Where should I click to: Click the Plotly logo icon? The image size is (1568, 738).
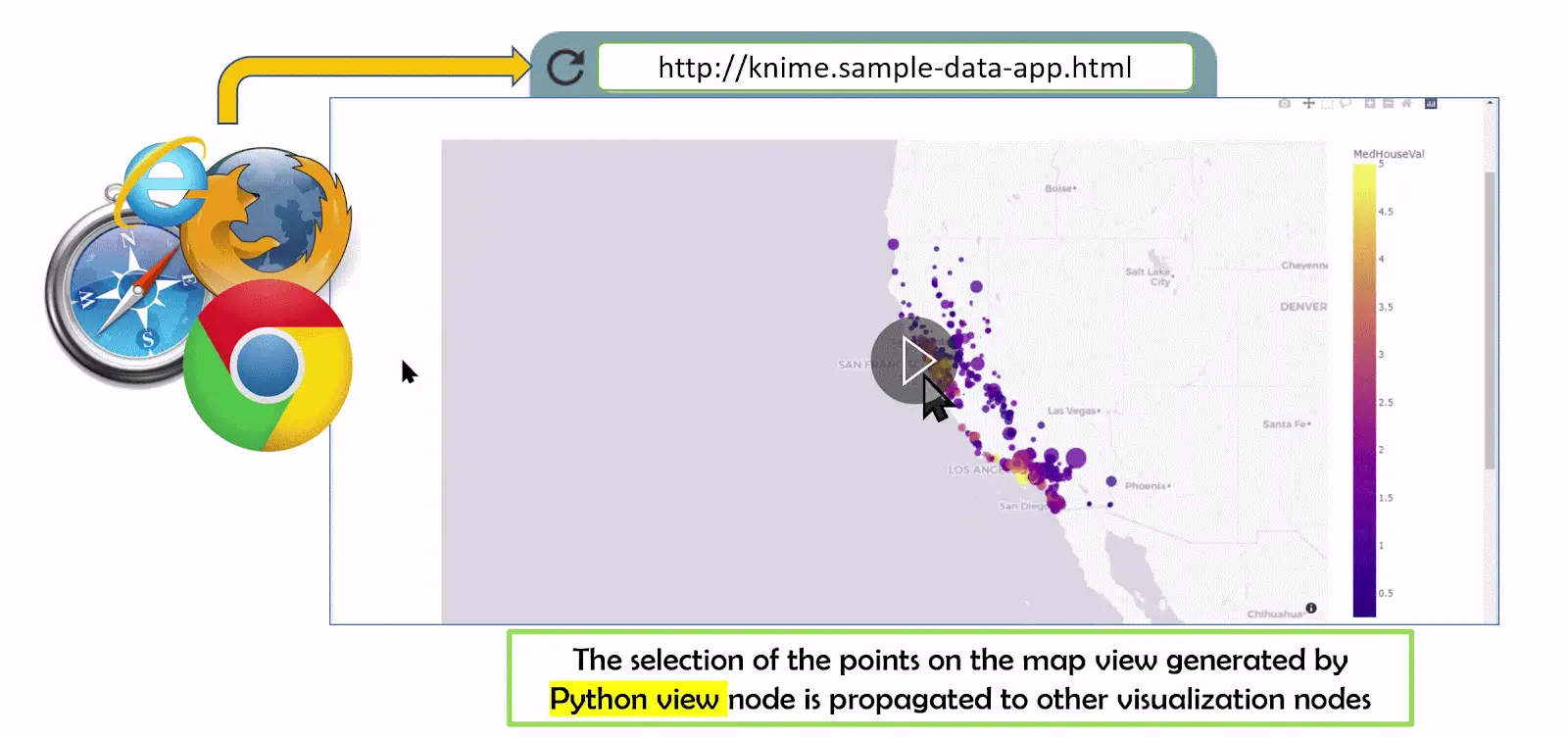(x=1431, y=103)
